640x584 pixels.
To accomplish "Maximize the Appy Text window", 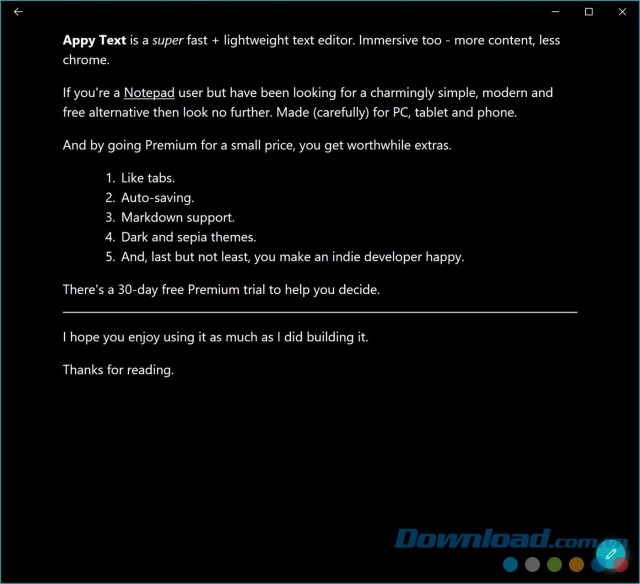I will click(x=589, y=12).
